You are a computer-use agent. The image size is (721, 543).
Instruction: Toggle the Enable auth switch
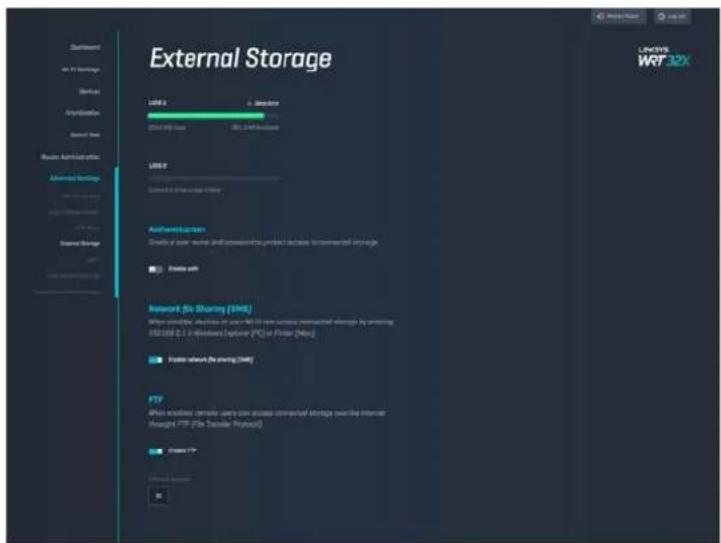155,269
